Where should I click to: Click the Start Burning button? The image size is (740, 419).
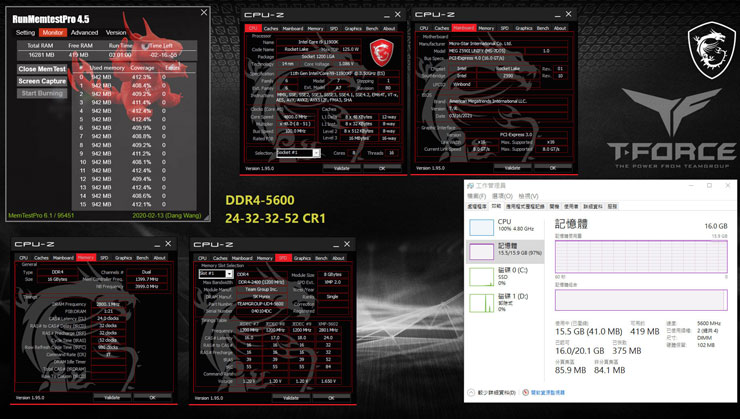pyautogui.click(x=42, y=93)
